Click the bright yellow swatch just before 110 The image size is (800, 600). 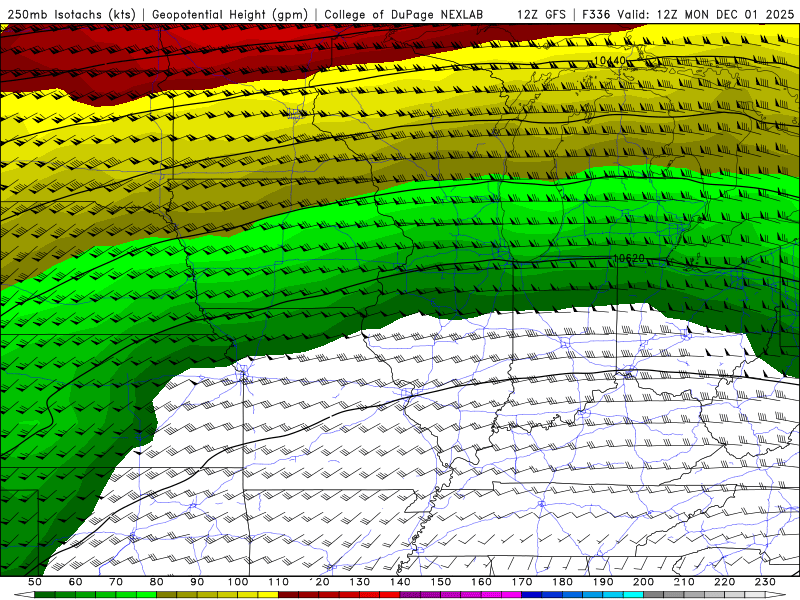tap(268, 595)
